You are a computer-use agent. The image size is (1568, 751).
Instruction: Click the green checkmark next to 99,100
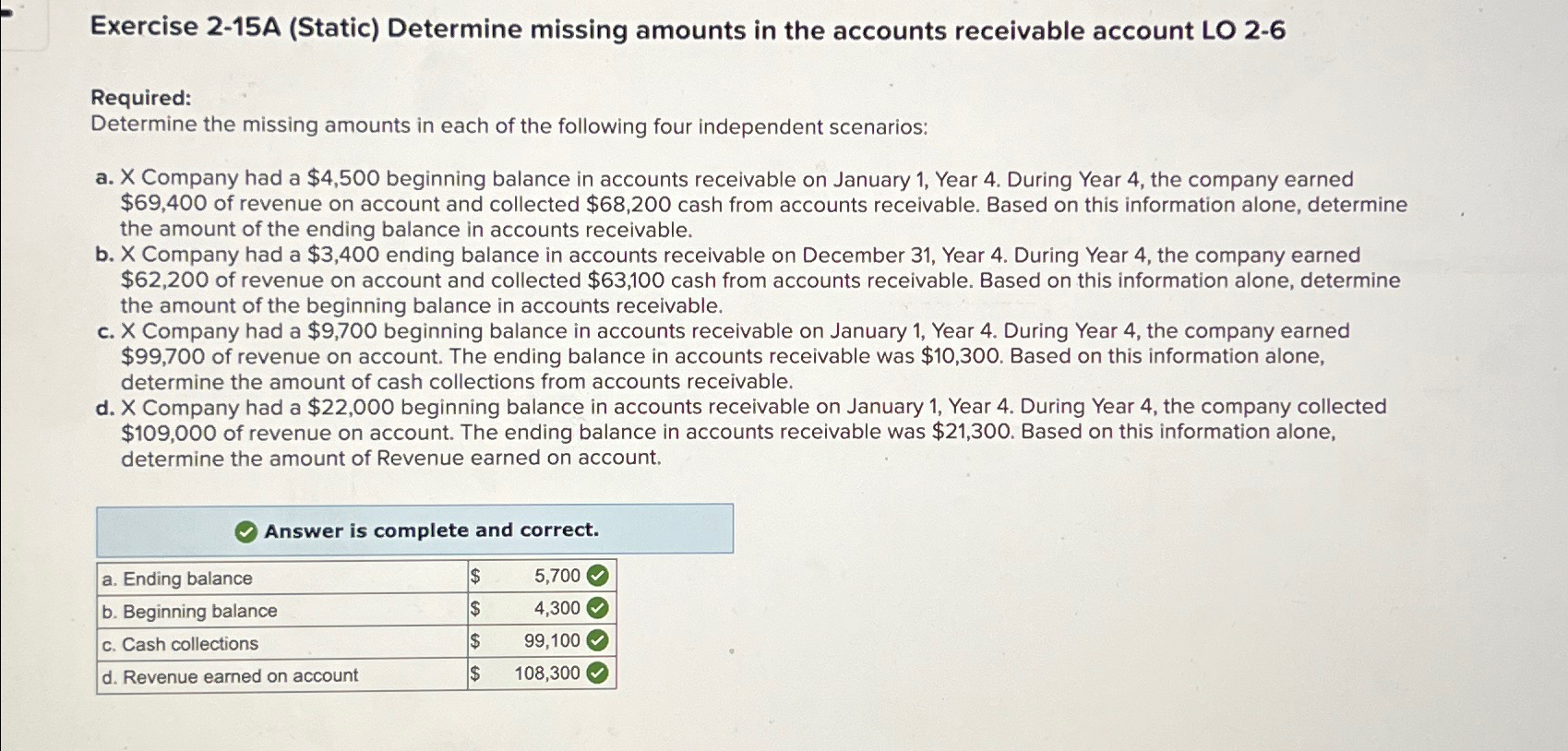598,640
